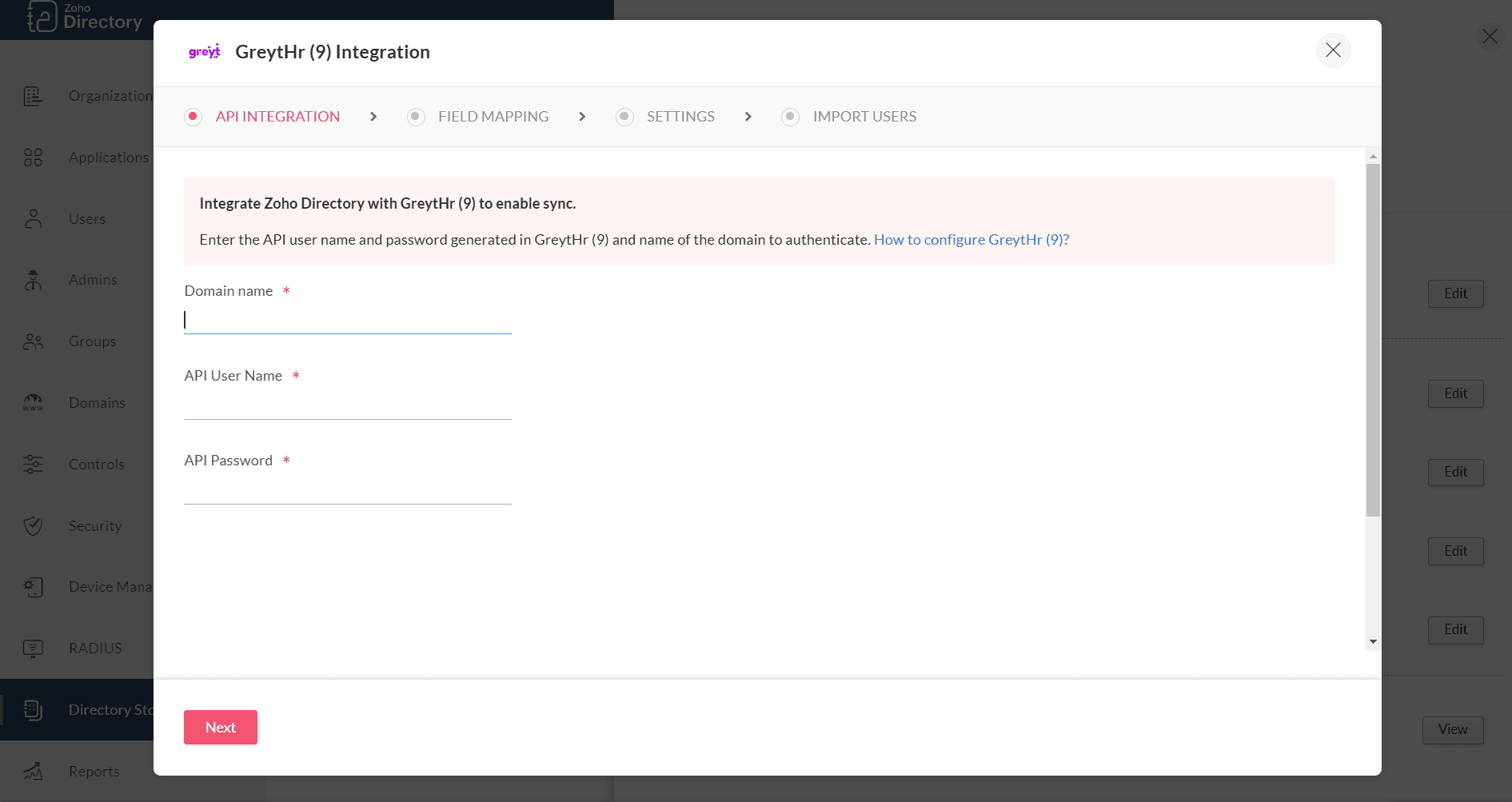Open the Directory Stores icon
The height and width of the screenshot is (802, 1512).
(x=33, y=710)
